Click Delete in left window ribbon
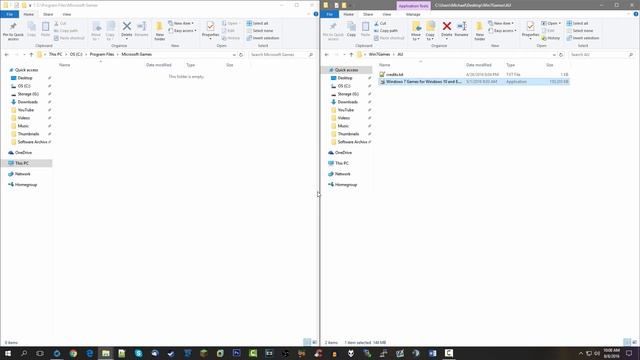 click(x=127, y=30)
